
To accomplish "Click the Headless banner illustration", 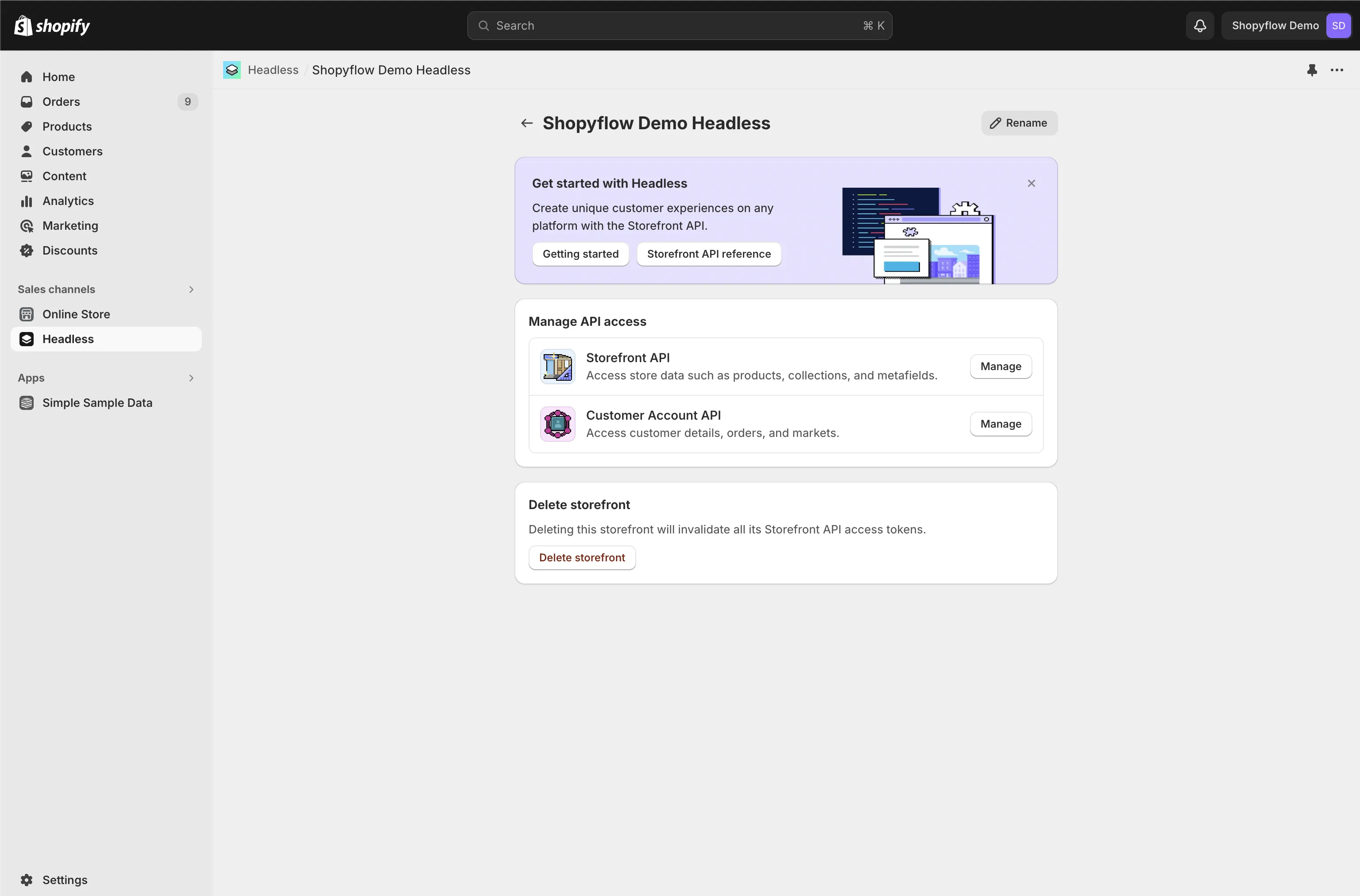I will (918, 235).
